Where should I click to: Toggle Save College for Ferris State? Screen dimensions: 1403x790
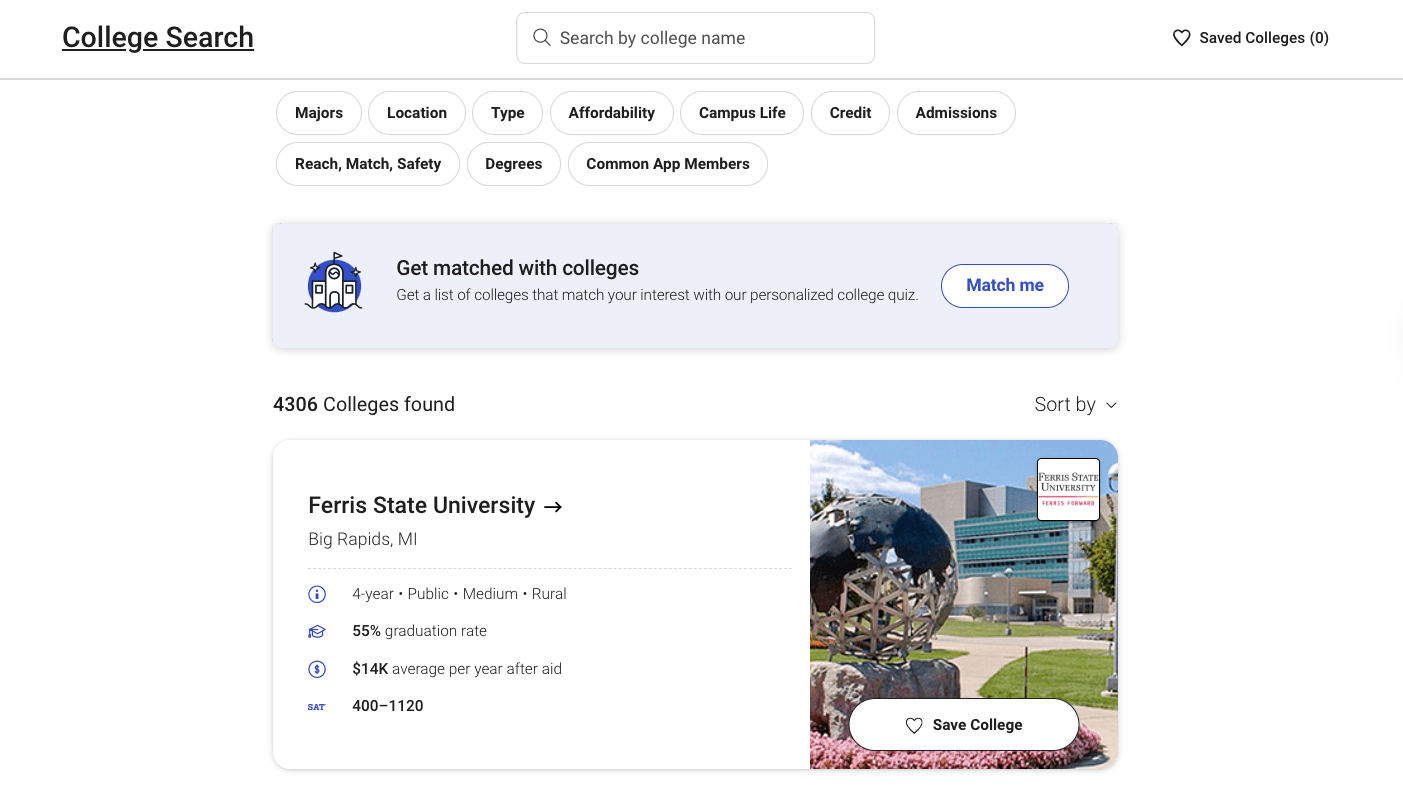[963, 725]
